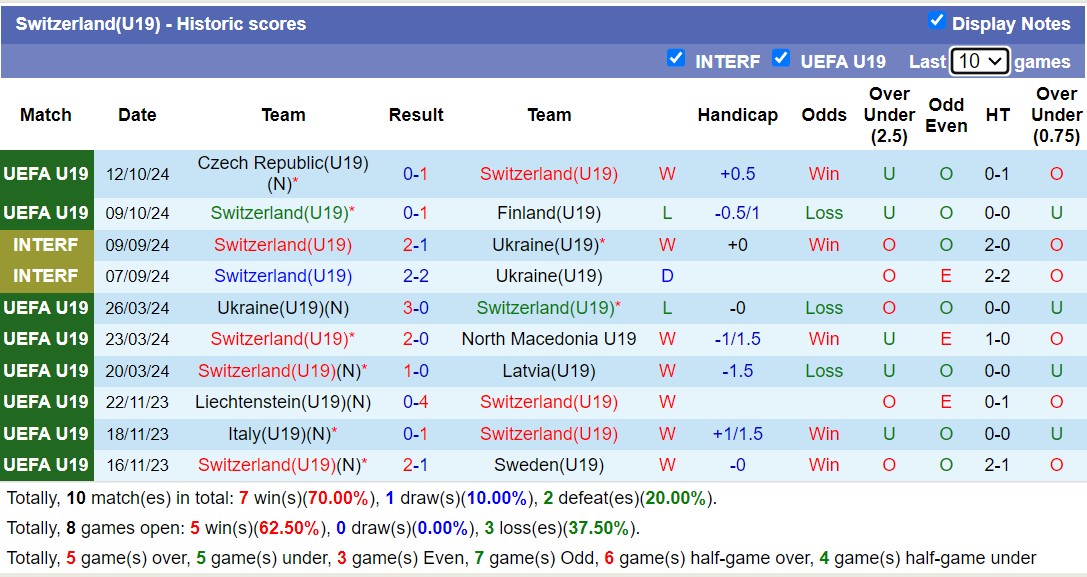Image resolution: width=1087 pixels, height=577 pixels.
Task: Click the Handicap column header
Action: click(737, 115)
